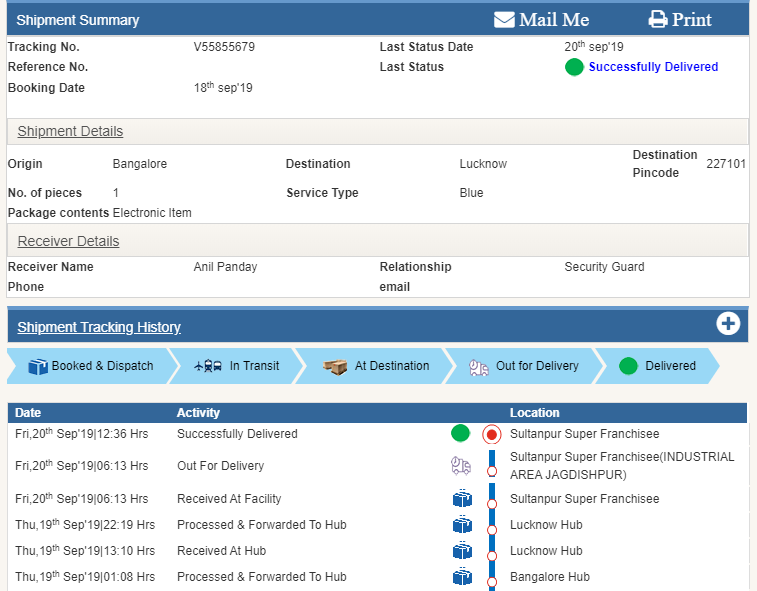The width and height of the screenshot is (757, 591).
Task: Click box icon in Received At Hub row
Action: 461,551
